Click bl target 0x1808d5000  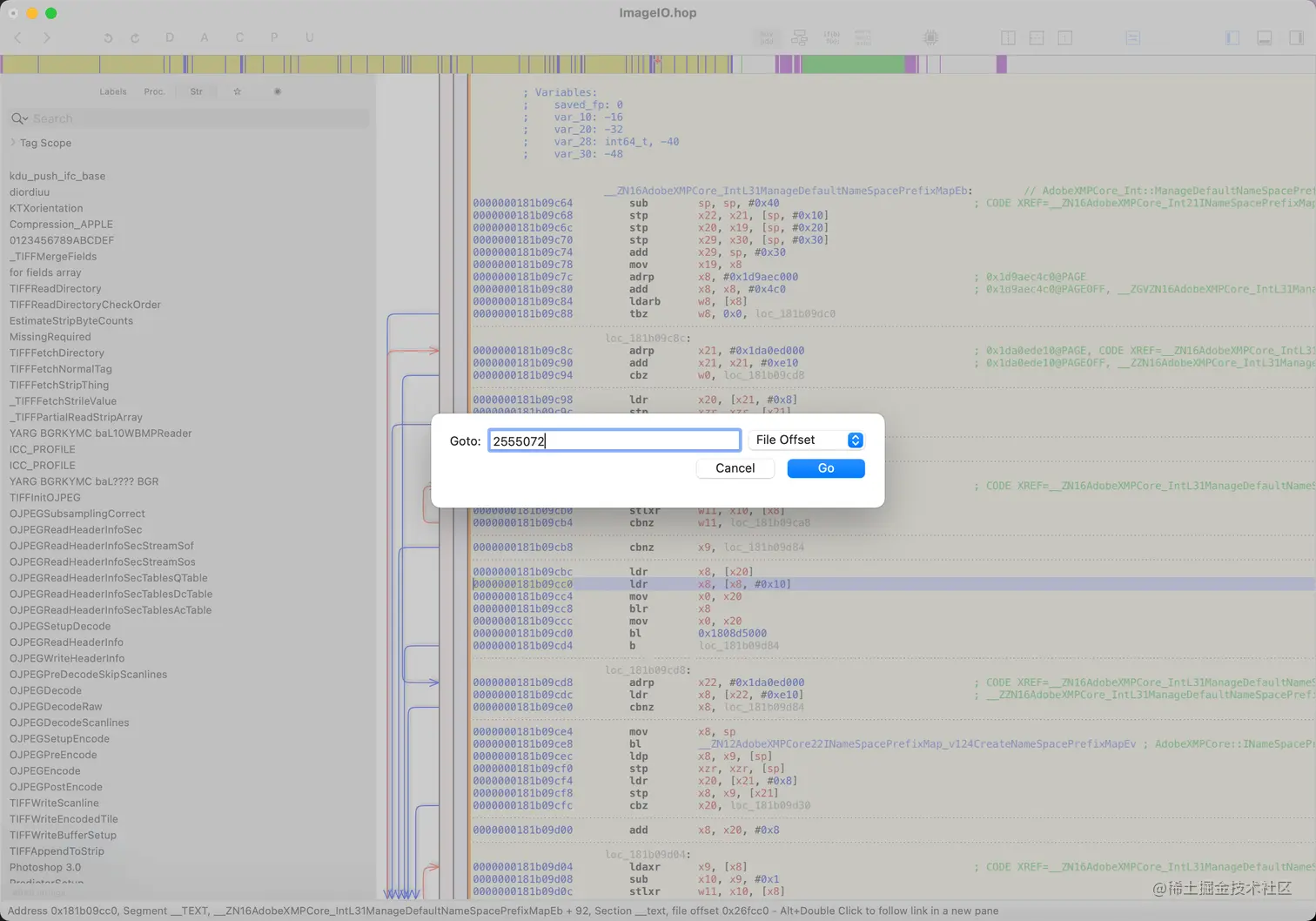[x=732, y=634]
